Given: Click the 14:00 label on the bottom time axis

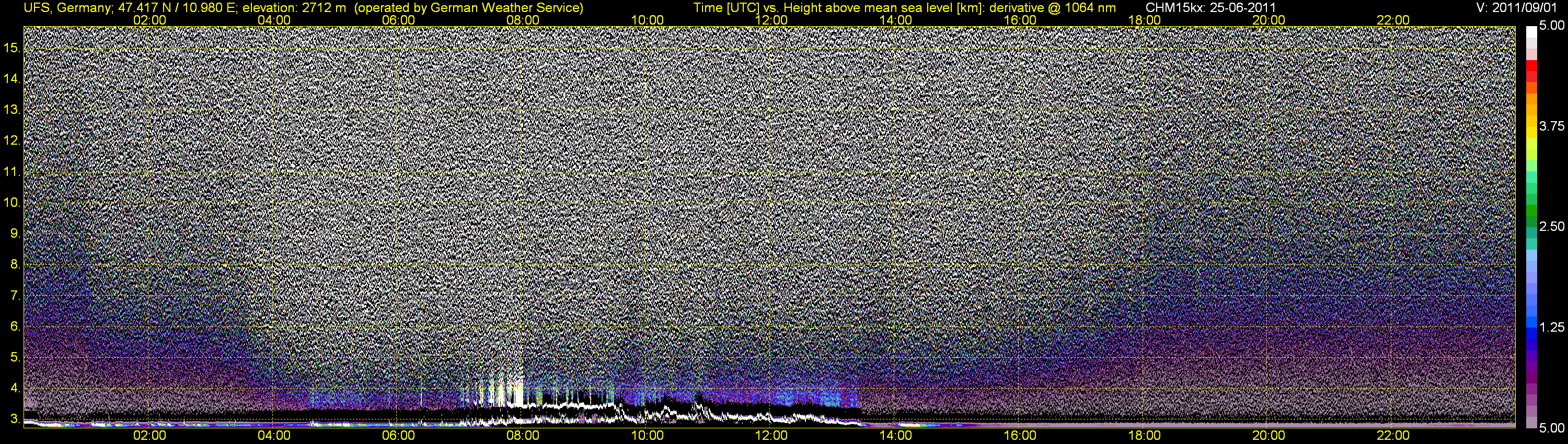Looking at the screenshot, I should (896, 436).
